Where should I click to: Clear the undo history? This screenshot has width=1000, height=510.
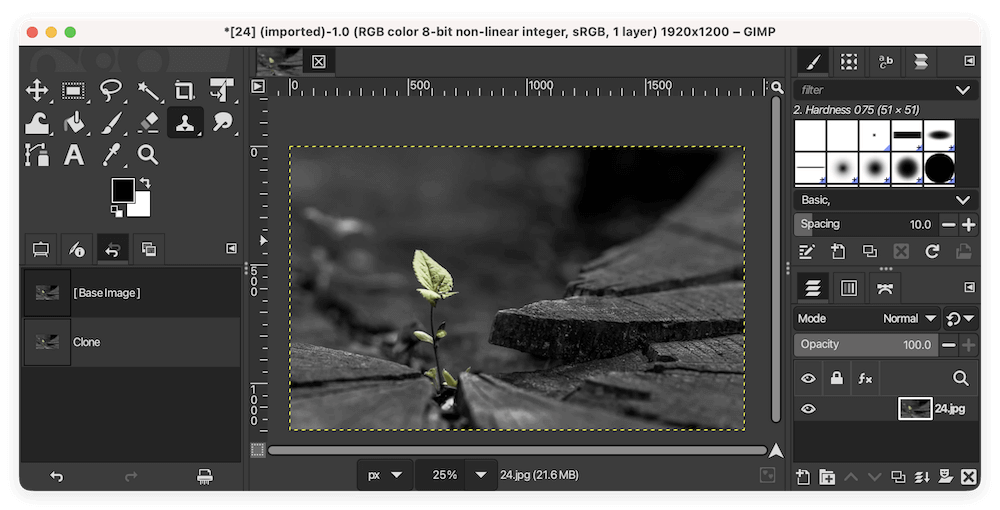[204, 476]
